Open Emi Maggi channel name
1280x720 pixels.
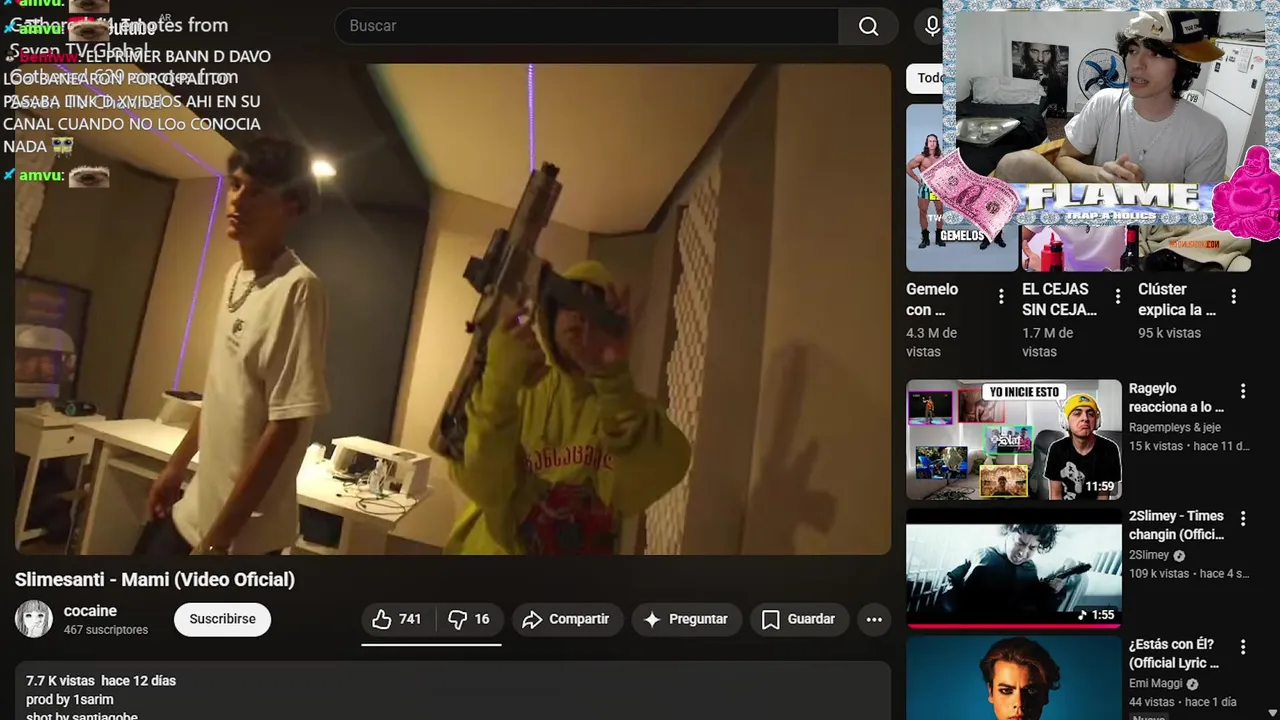1156,684
